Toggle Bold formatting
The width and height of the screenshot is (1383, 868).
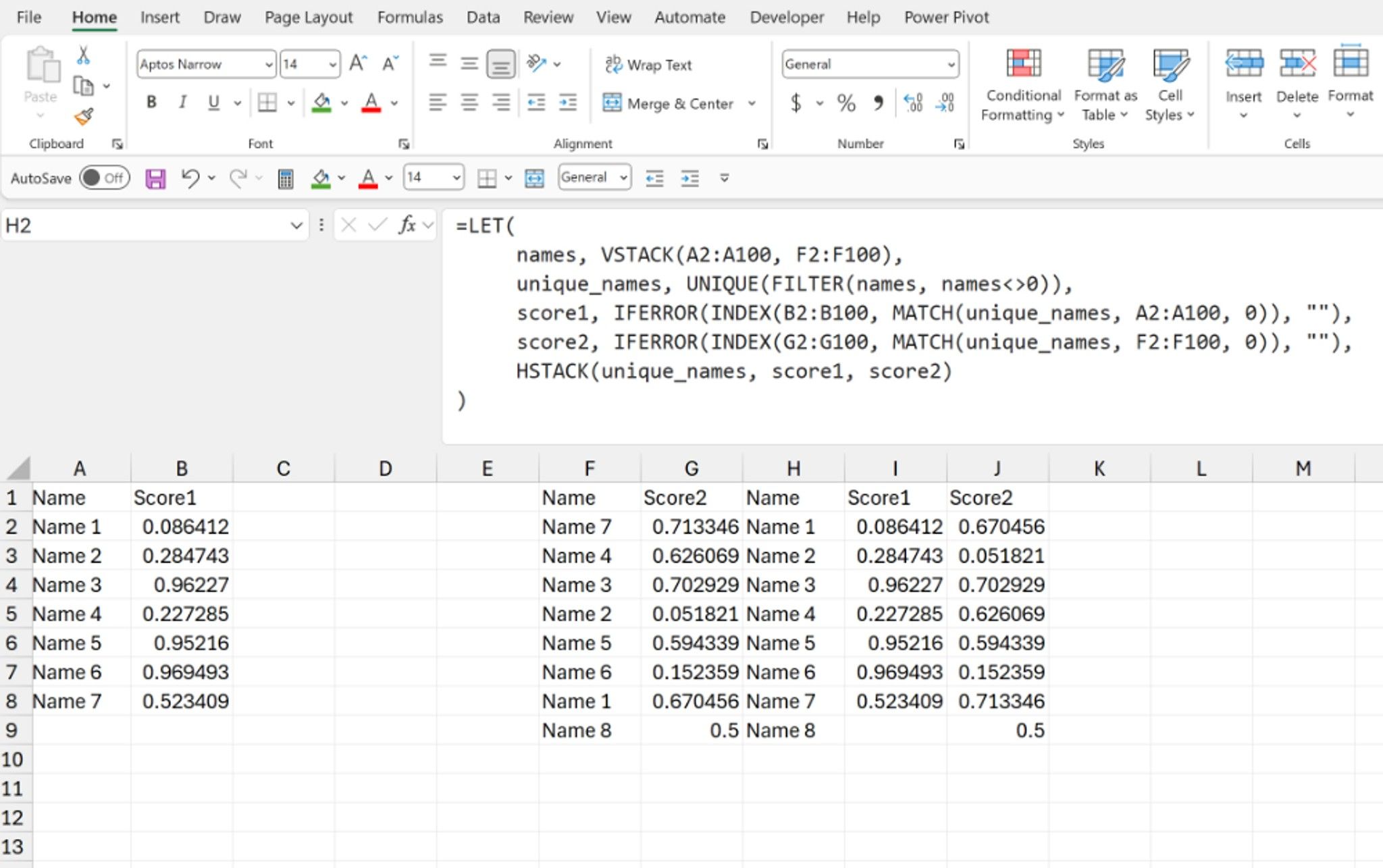151,102
